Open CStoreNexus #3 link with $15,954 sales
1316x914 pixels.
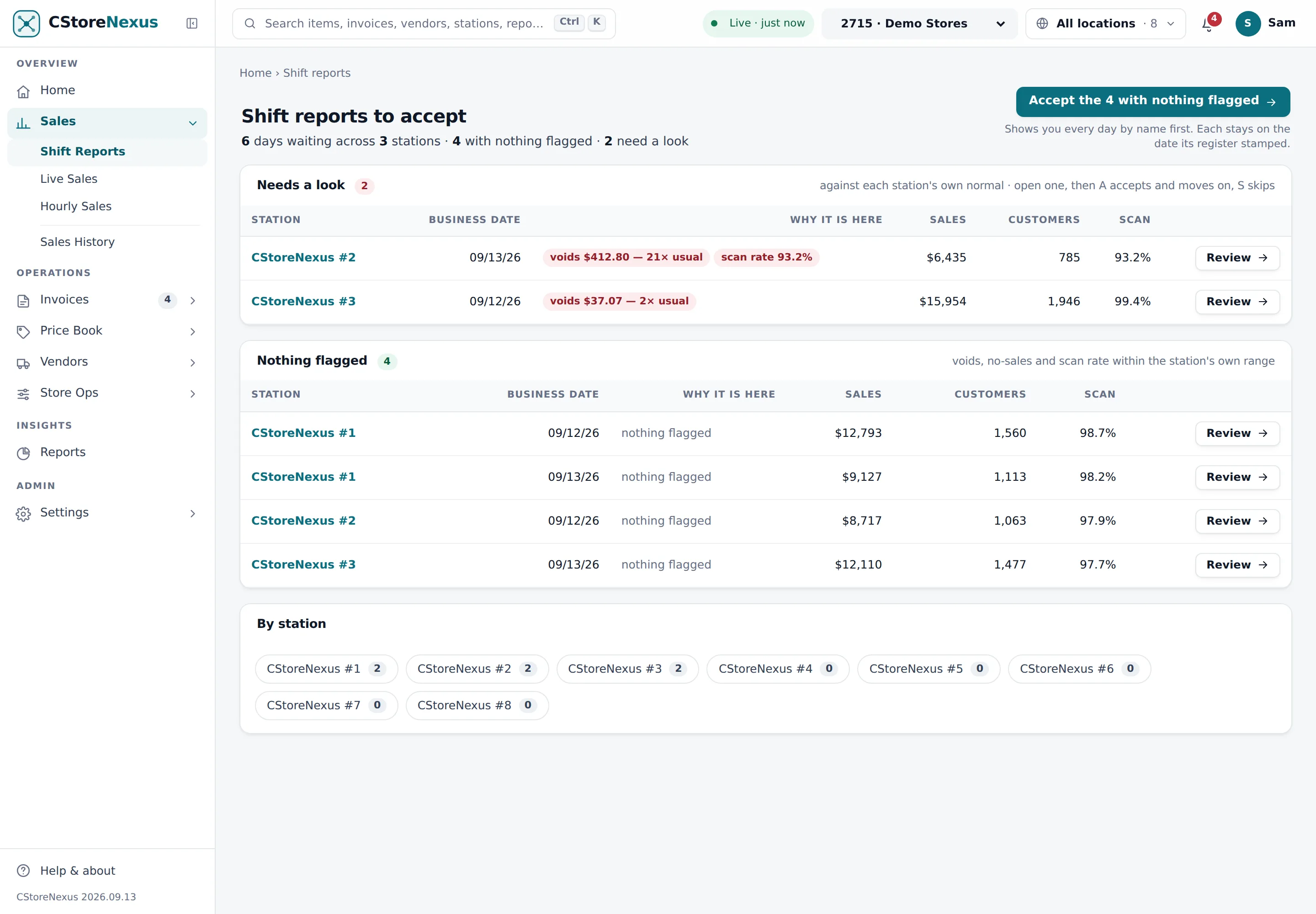(303, 302)
